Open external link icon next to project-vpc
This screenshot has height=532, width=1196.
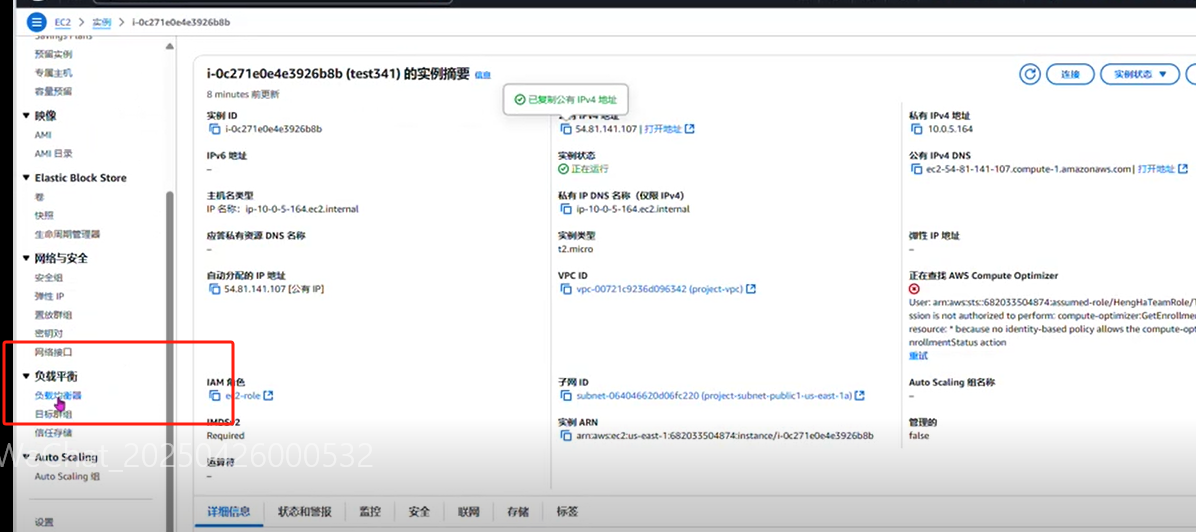click(751, 289)
